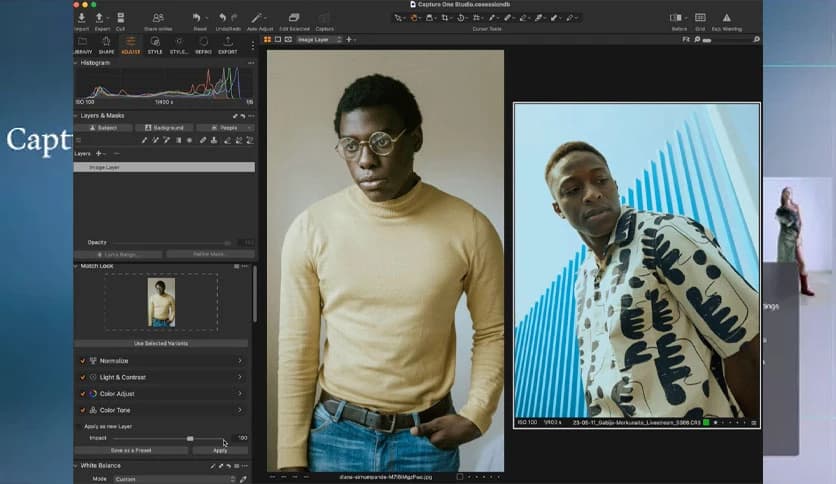Switch to the Adjust tool tab
The height and width of the screenshot is (484, 836).
(x=131, y=45)
